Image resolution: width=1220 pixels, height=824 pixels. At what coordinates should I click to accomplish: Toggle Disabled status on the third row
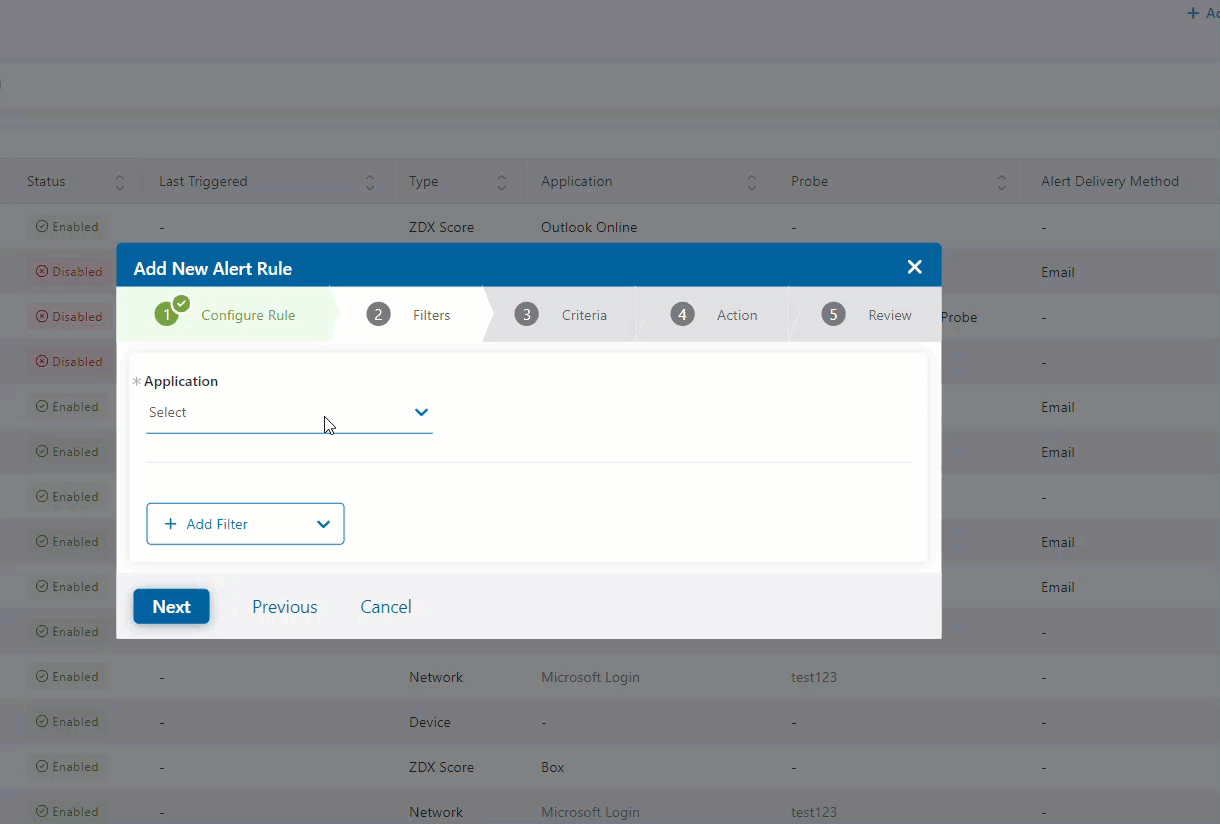pos(70,316)
